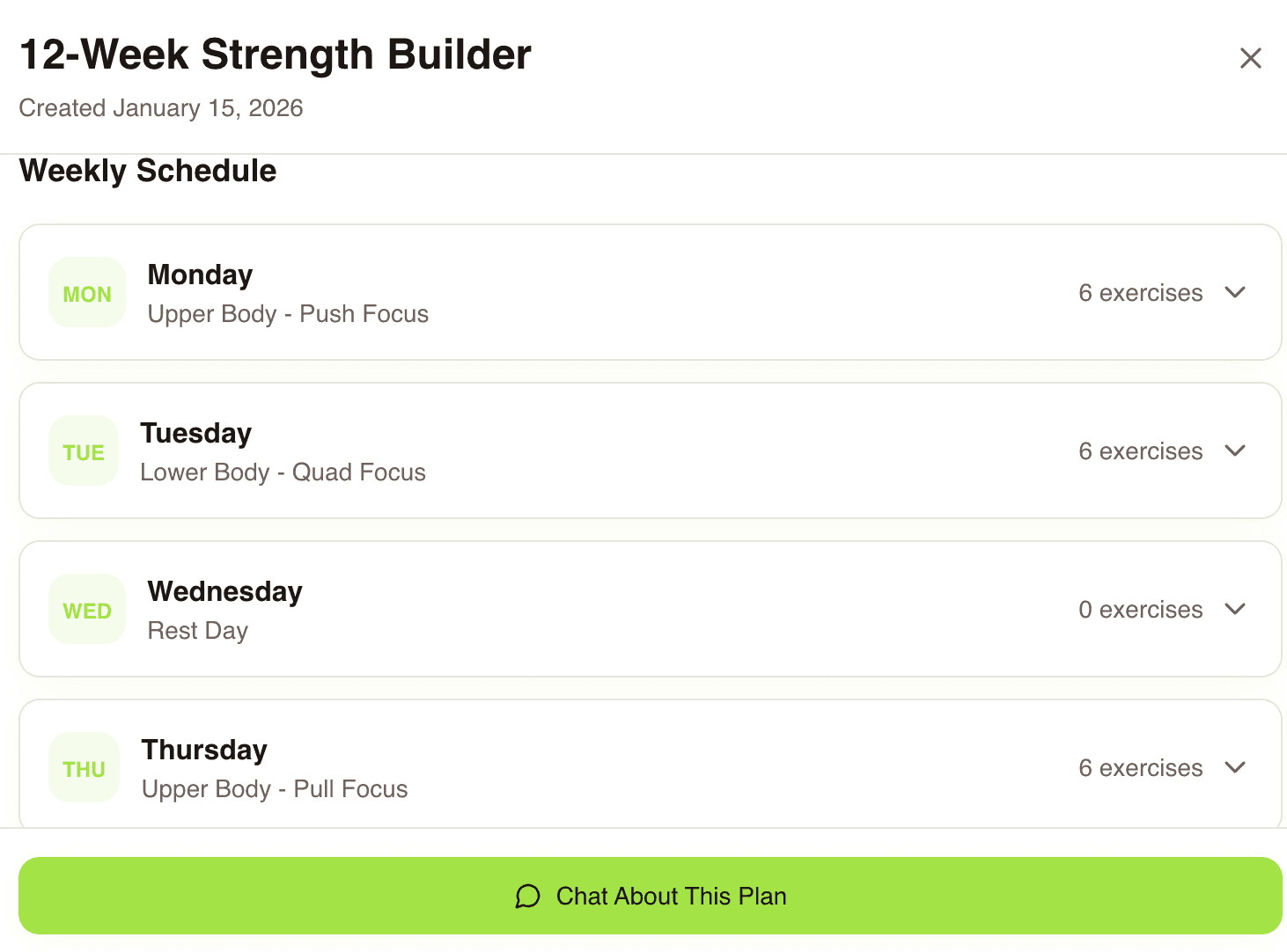Expand Monday's exercise list
This screenshot has height=952, width=1287.
point(1236,292)
